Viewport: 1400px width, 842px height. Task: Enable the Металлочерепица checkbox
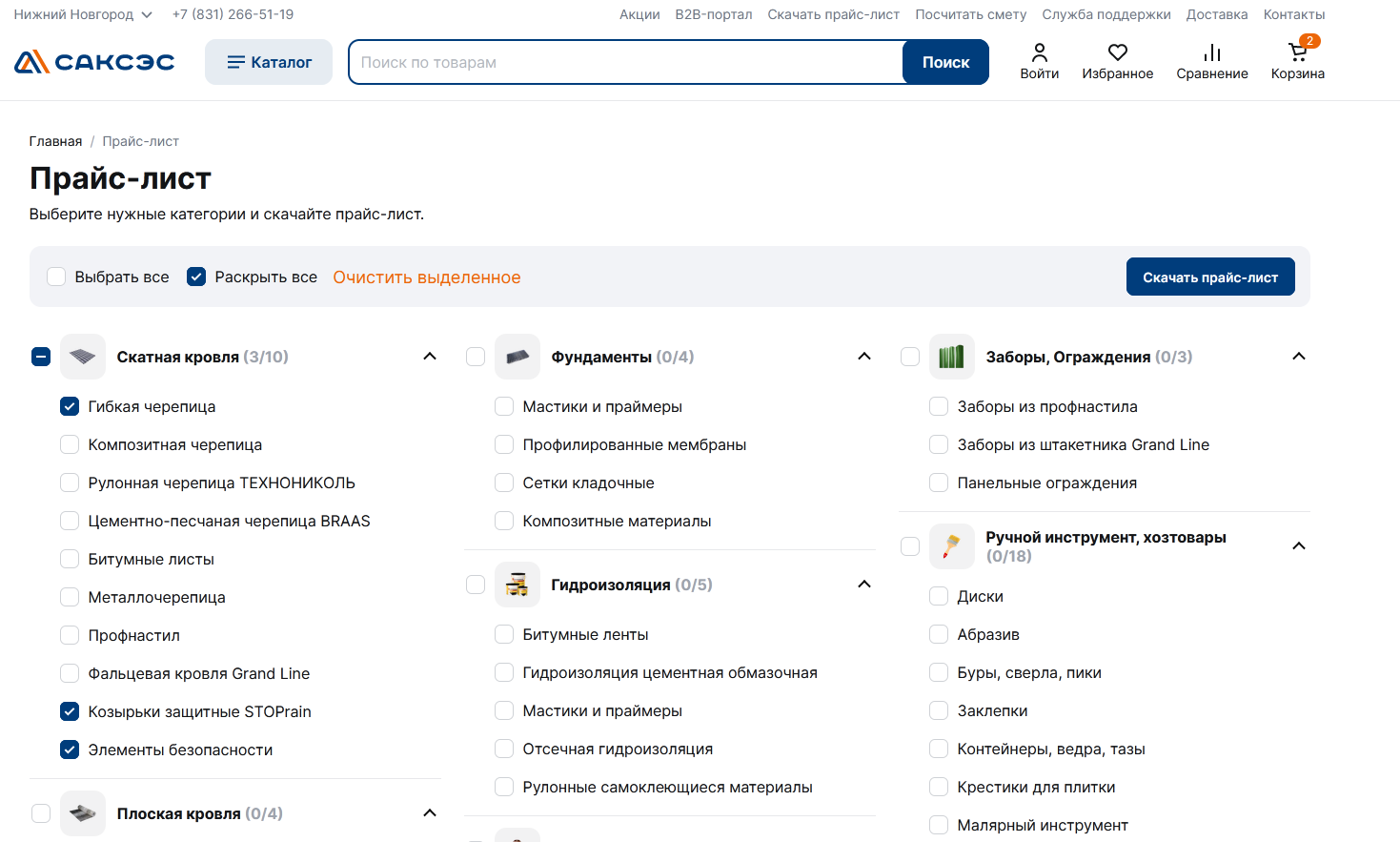click(70, 597)
